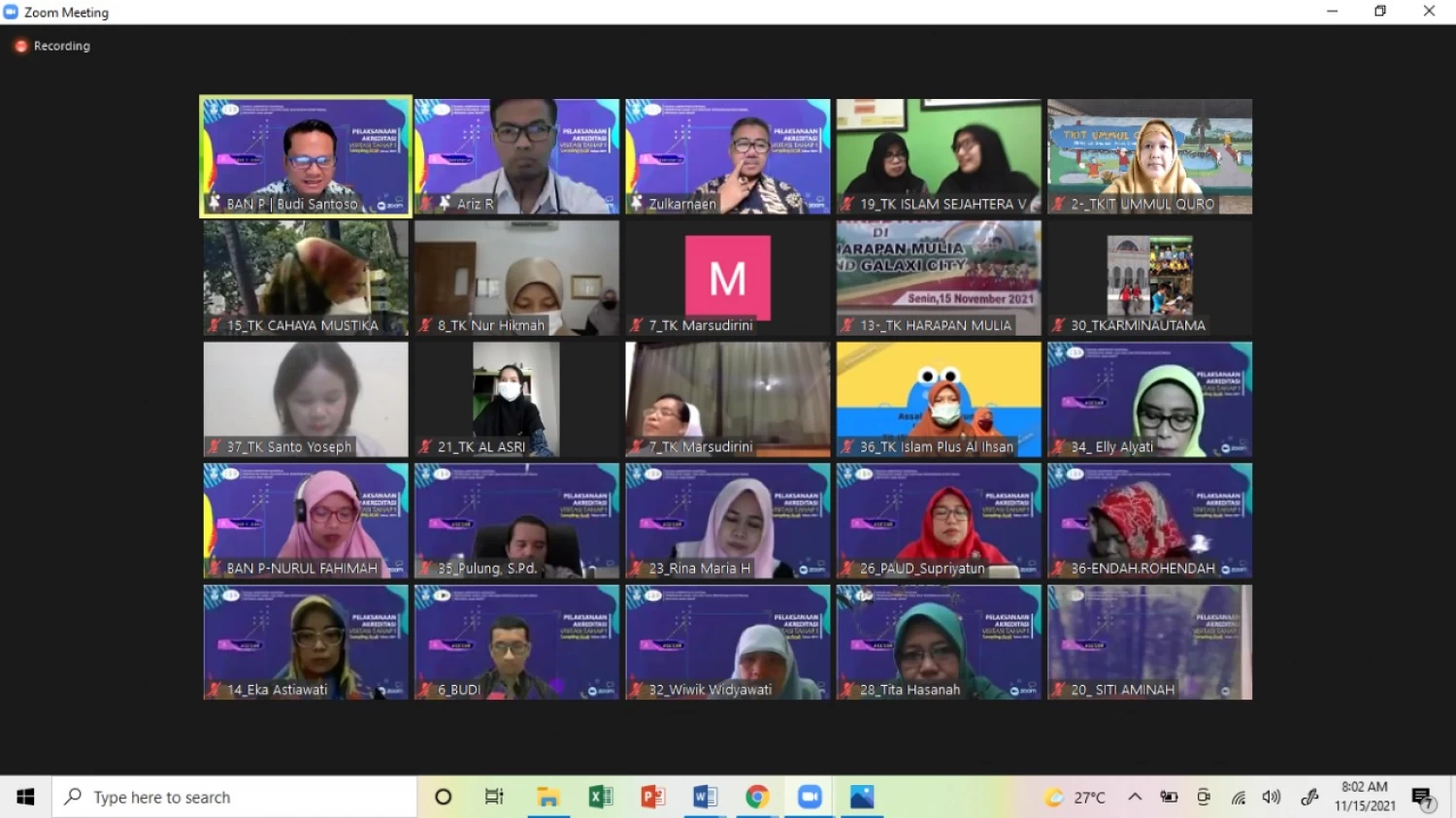This screenshot has width=1456, height=818.
Task: Select the Budi Santoso video tile
Action: point(306,155)
